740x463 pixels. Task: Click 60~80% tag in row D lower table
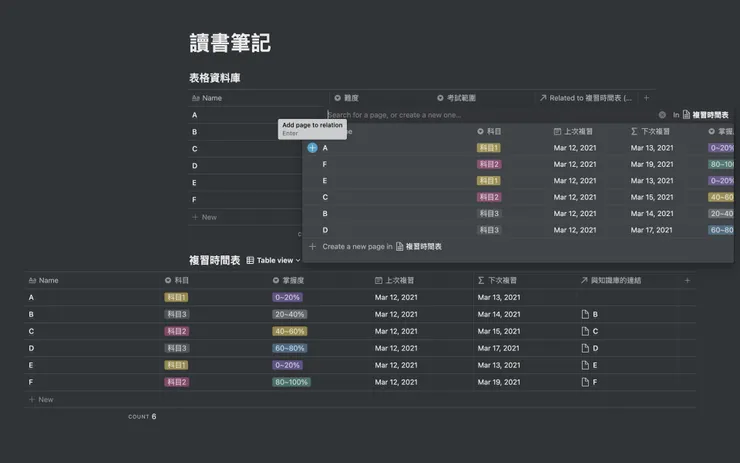point(290,348)
